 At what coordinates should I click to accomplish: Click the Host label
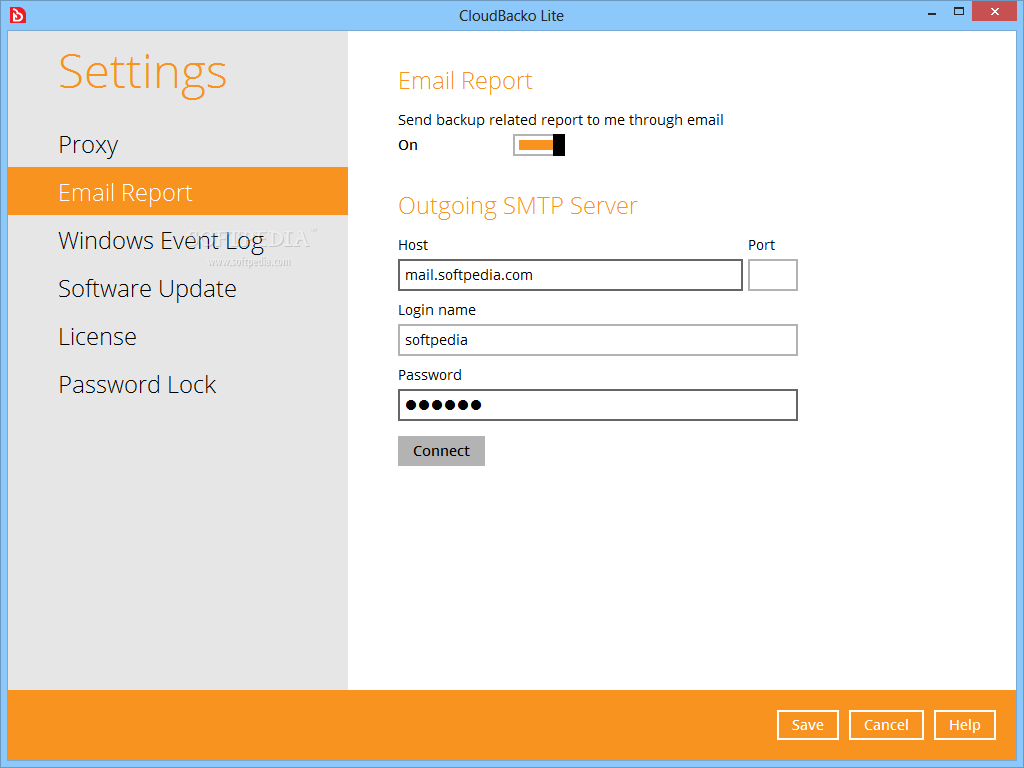click(413, 245)
